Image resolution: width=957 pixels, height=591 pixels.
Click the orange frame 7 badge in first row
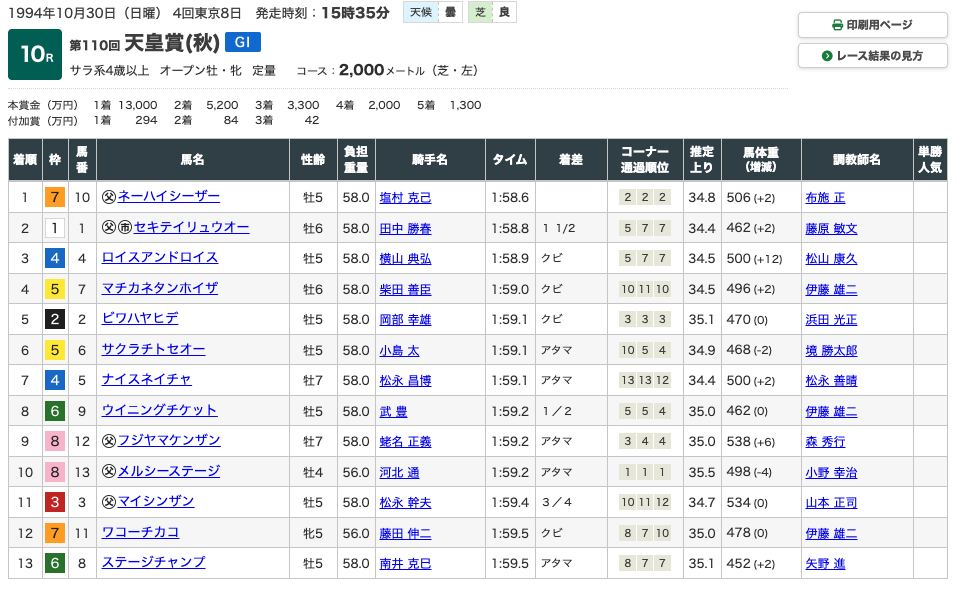(x=55, y=197)
